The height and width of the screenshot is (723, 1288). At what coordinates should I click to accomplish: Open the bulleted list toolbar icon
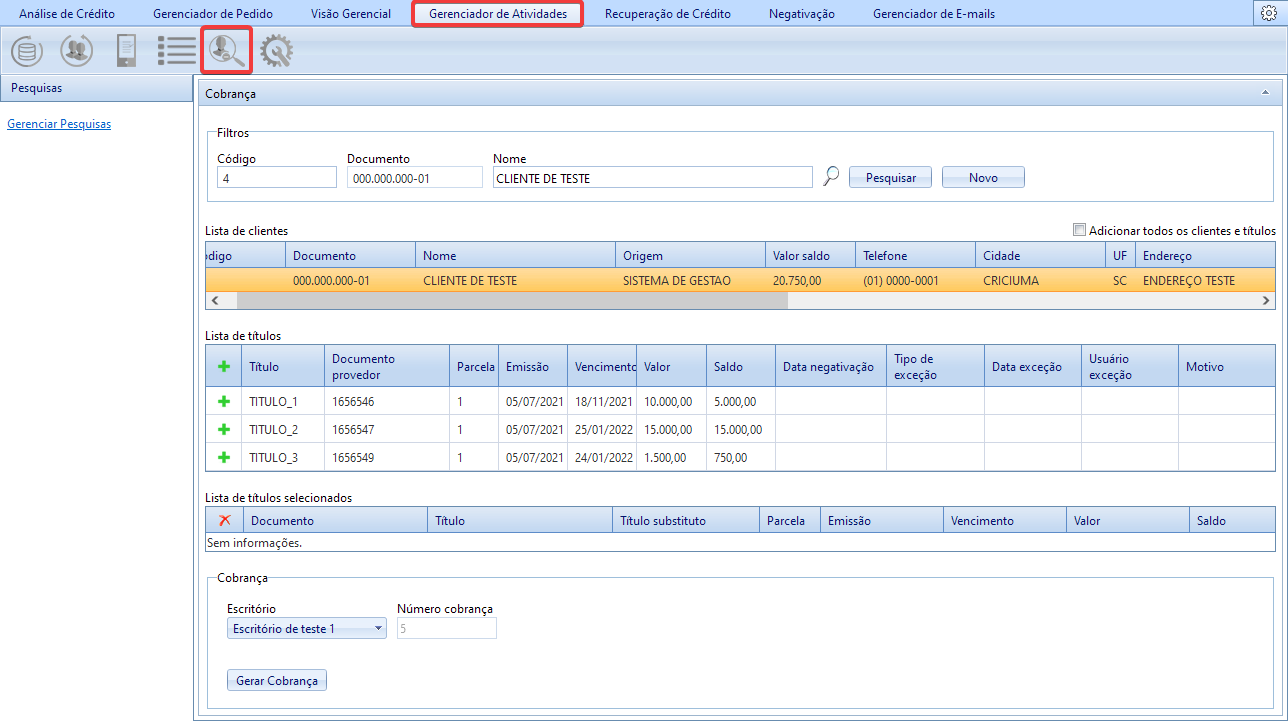(176, 51)
